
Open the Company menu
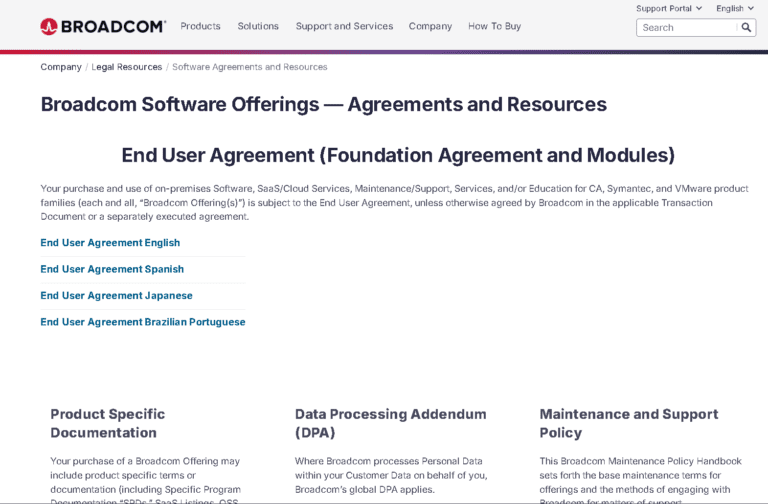click(x=431, y=26)
